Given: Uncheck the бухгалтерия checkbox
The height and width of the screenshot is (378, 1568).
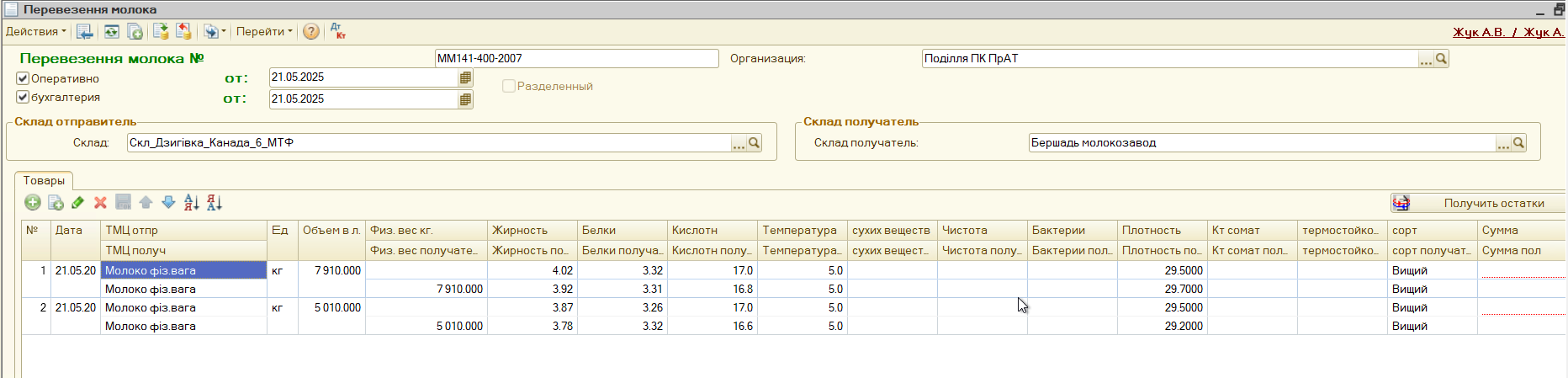Looking at the screenshot, I should 23,97.
